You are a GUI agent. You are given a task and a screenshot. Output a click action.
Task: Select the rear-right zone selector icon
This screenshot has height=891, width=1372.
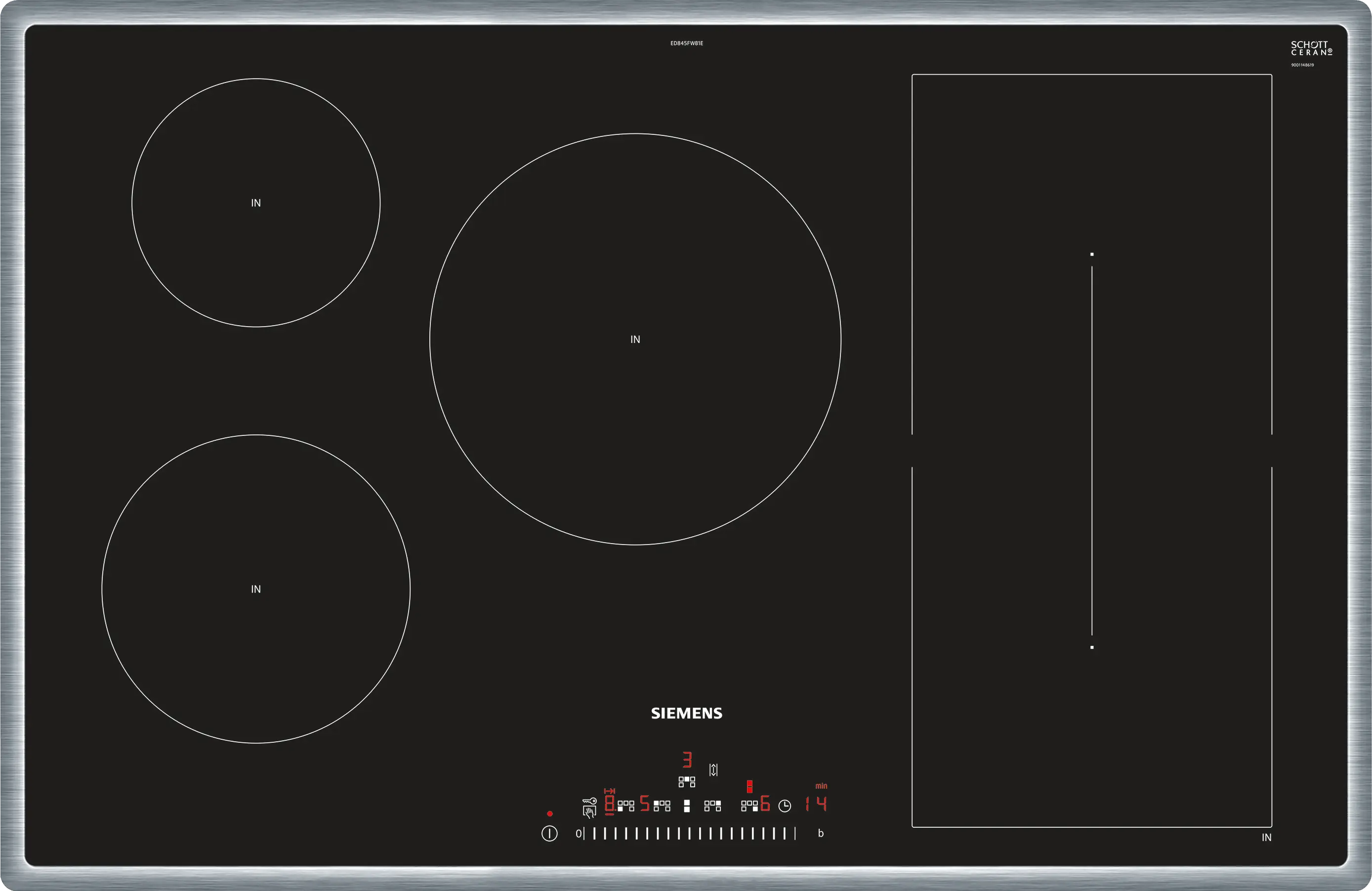pos(712,806)
